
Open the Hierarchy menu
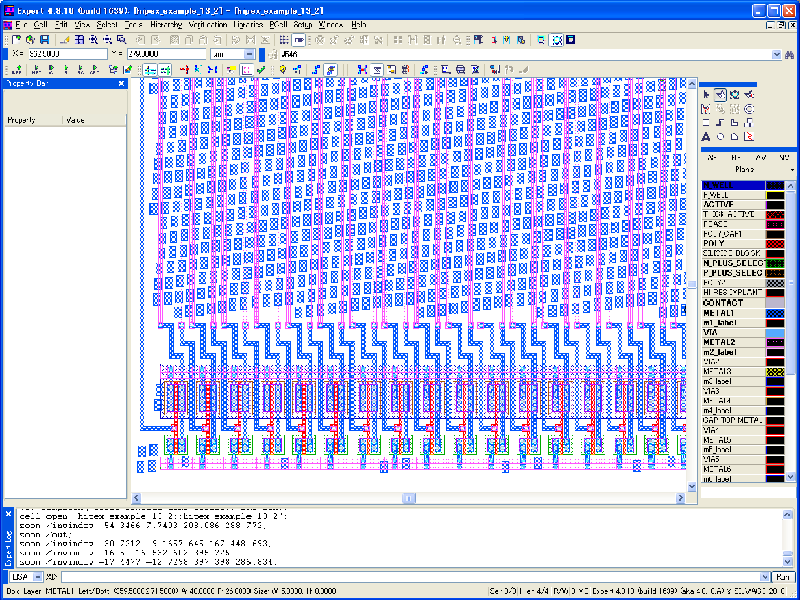(166, 23)
